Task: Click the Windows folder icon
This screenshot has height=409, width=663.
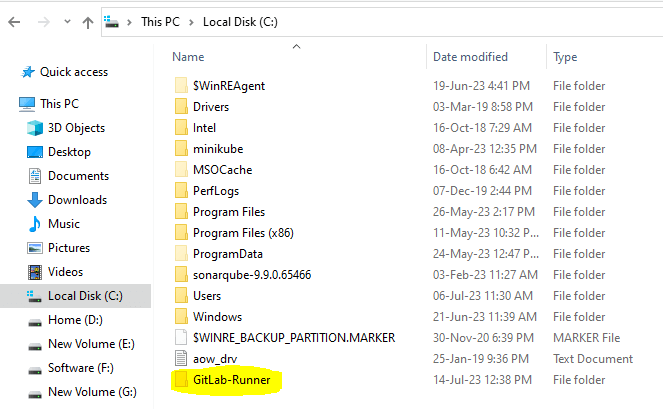Action: tap(181, 317)
